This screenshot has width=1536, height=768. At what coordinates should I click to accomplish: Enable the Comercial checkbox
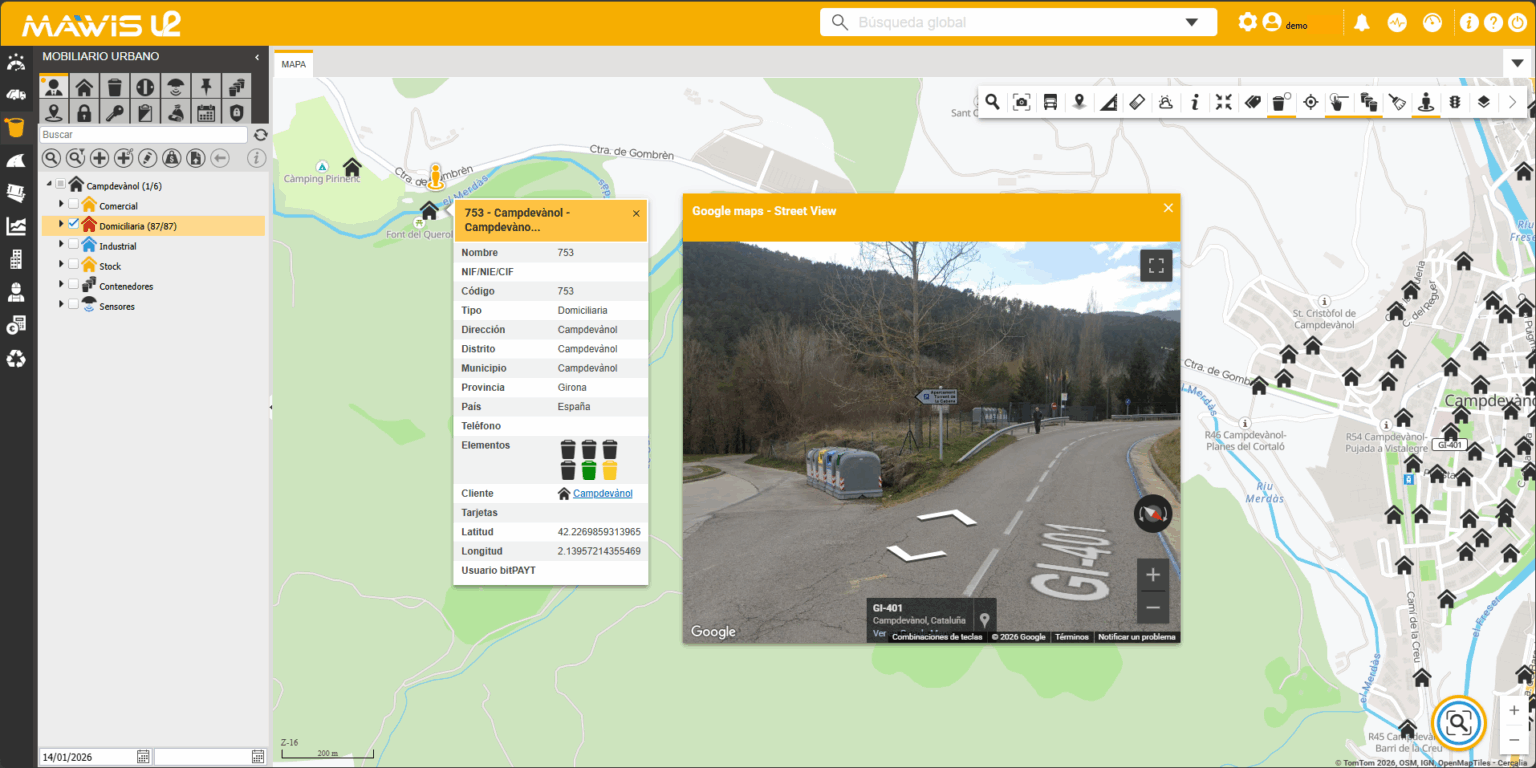coord(73,205)
